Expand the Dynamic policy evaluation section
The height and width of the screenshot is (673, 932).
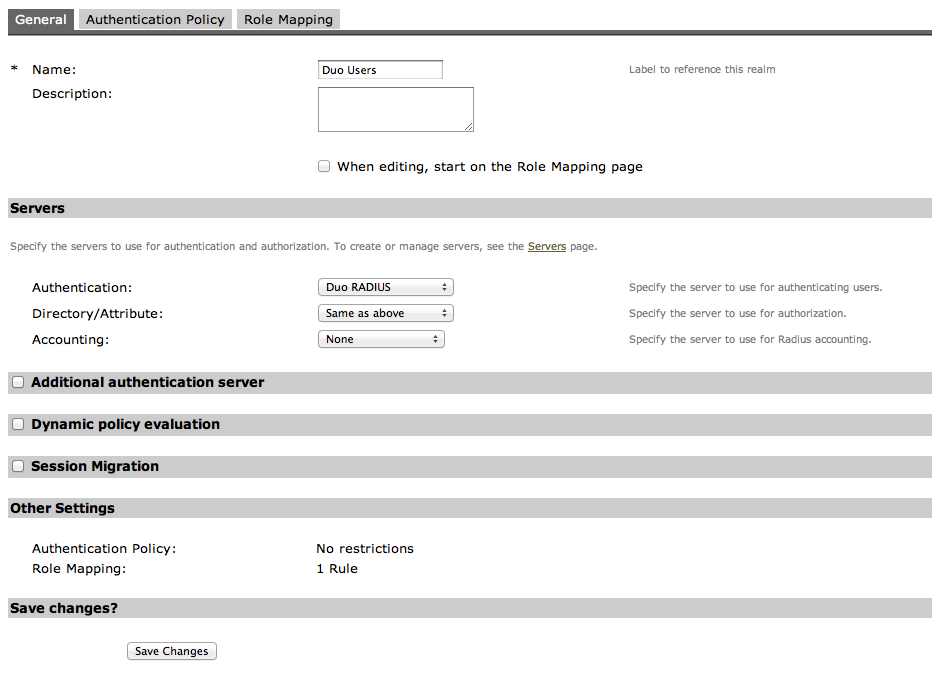coord(125,424)
